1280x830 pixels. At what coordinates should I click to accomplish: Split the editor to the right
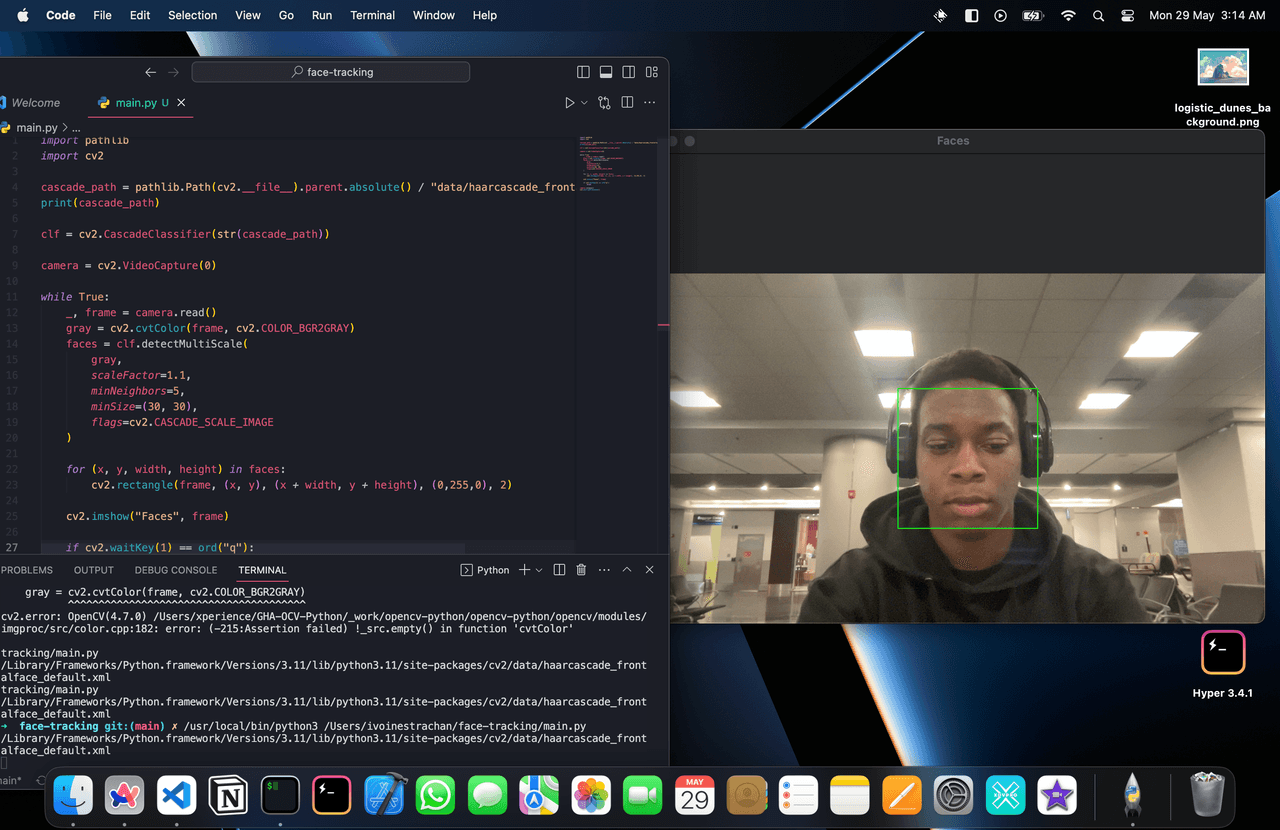[627, 103]
